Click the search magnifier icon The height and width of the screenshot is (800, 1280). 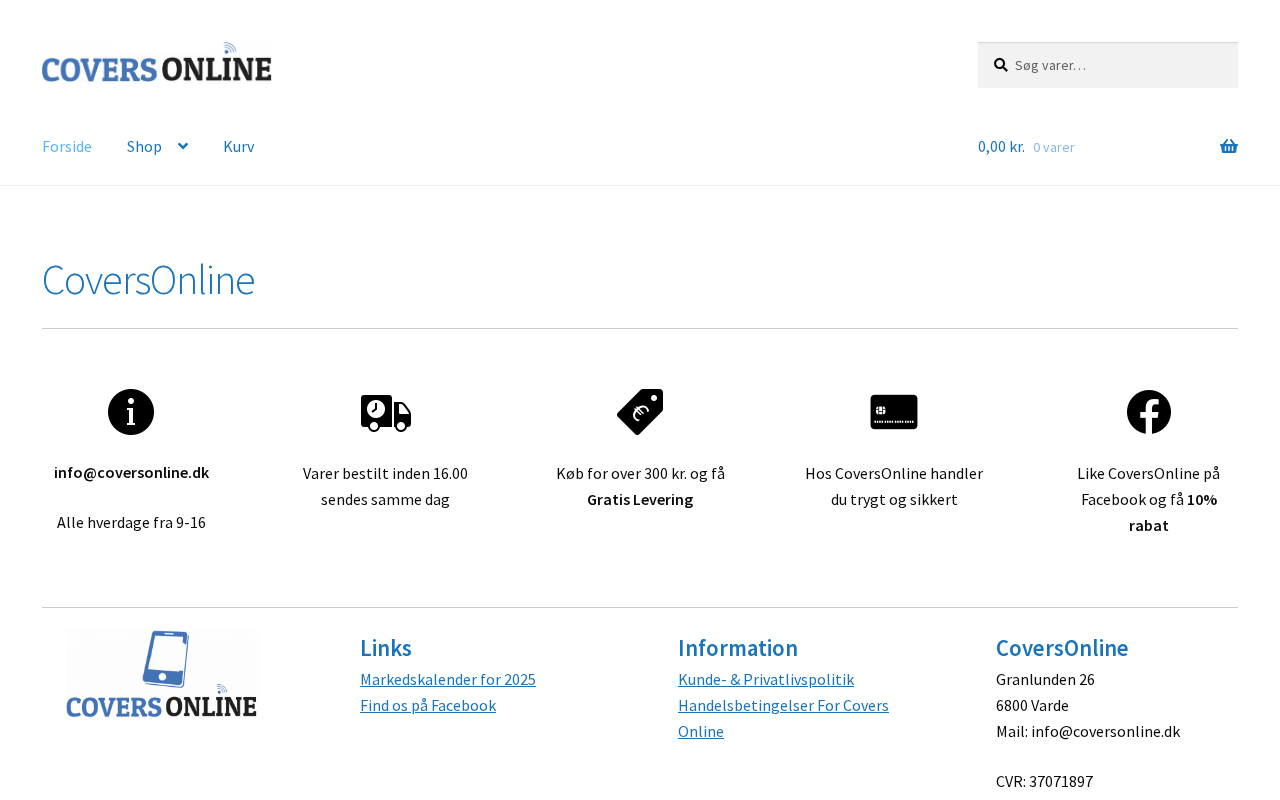[x=1000, y=65]
